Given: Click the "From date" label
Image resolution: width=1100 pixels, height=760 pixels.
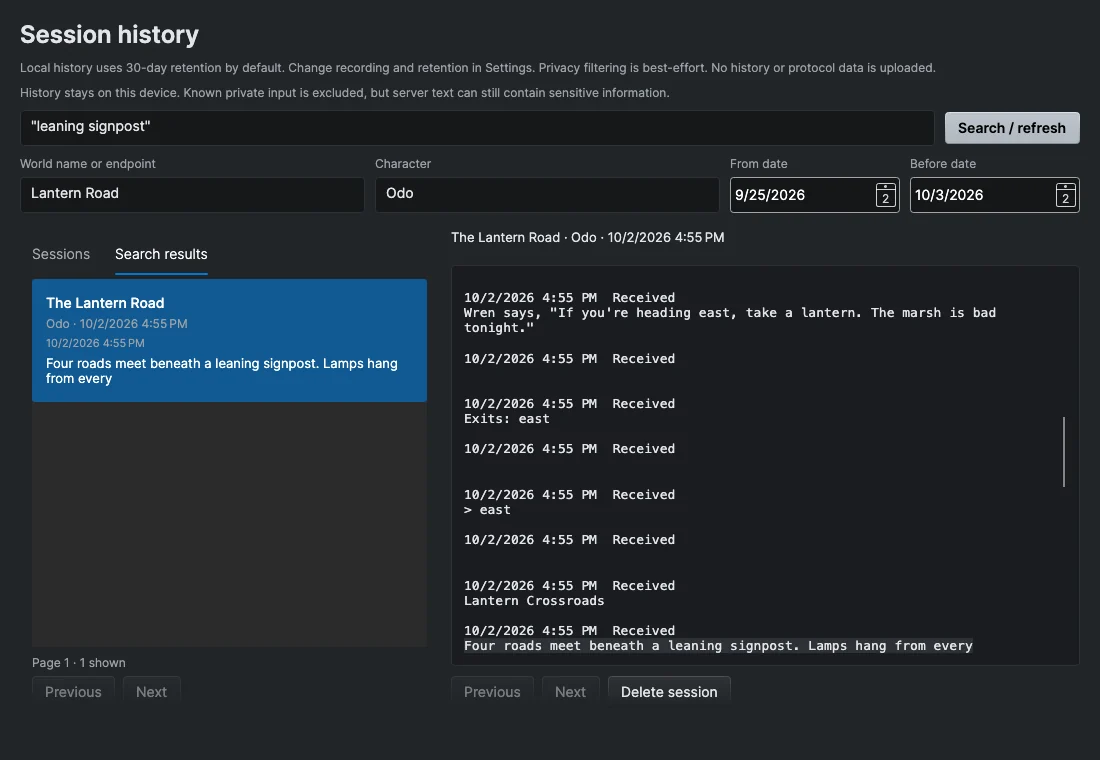Looking at the screenshot, I should 758,164.
